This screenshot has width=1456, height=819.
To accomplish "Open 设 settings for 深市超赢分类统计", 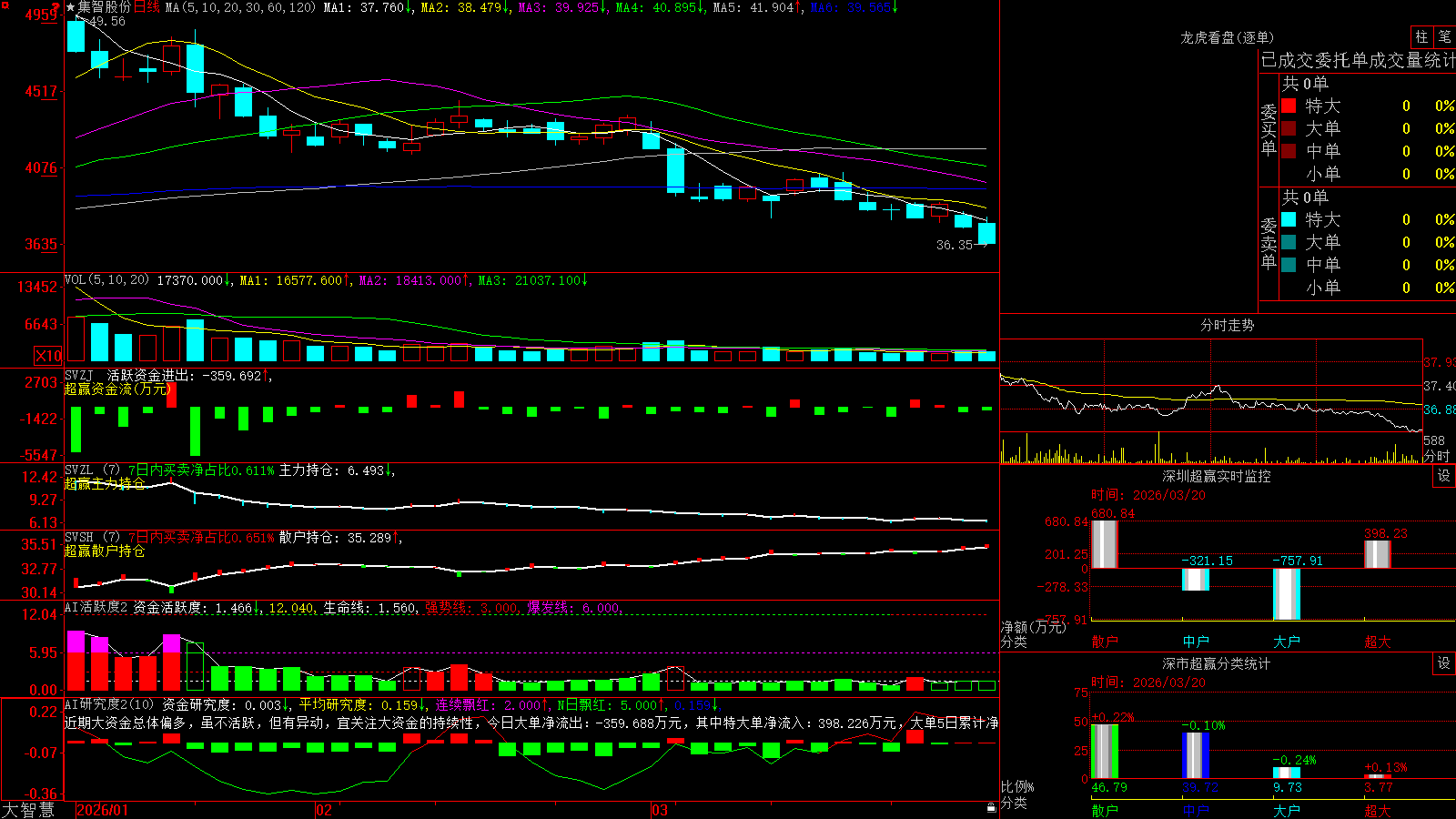I will [1444, 663].
